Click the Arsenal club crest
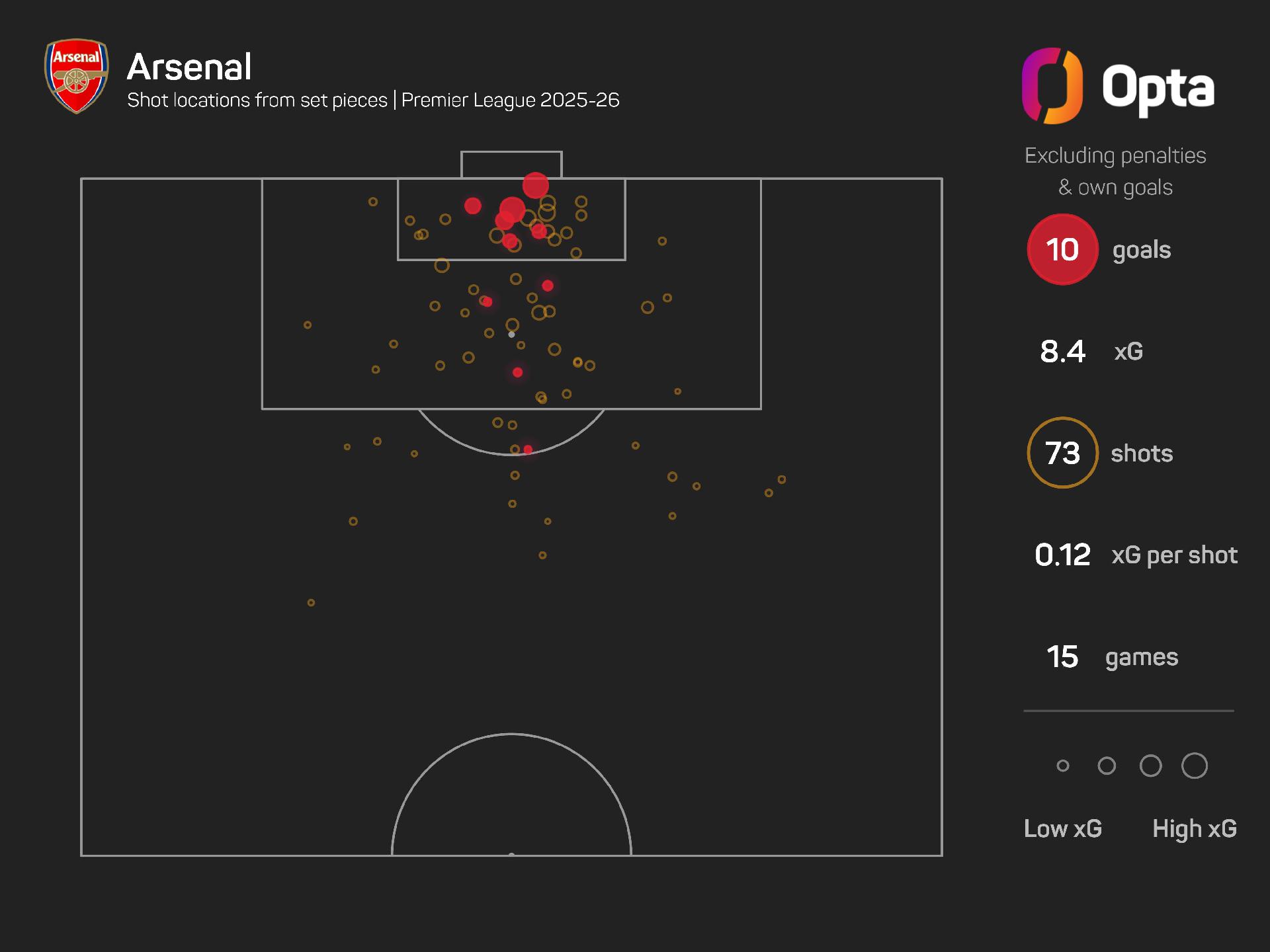Viewport: 1270px width, 952px height. [x=76, y=75]
